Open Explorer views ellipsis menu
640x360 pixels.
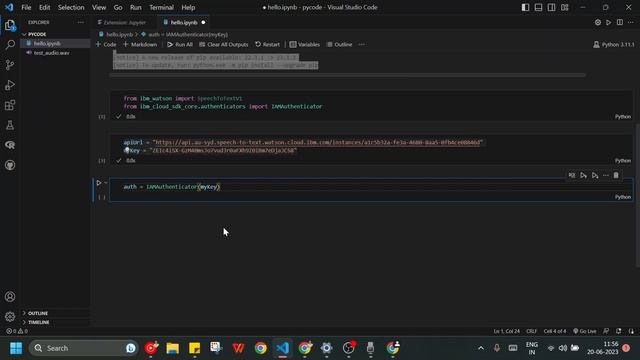coord(80,22)
